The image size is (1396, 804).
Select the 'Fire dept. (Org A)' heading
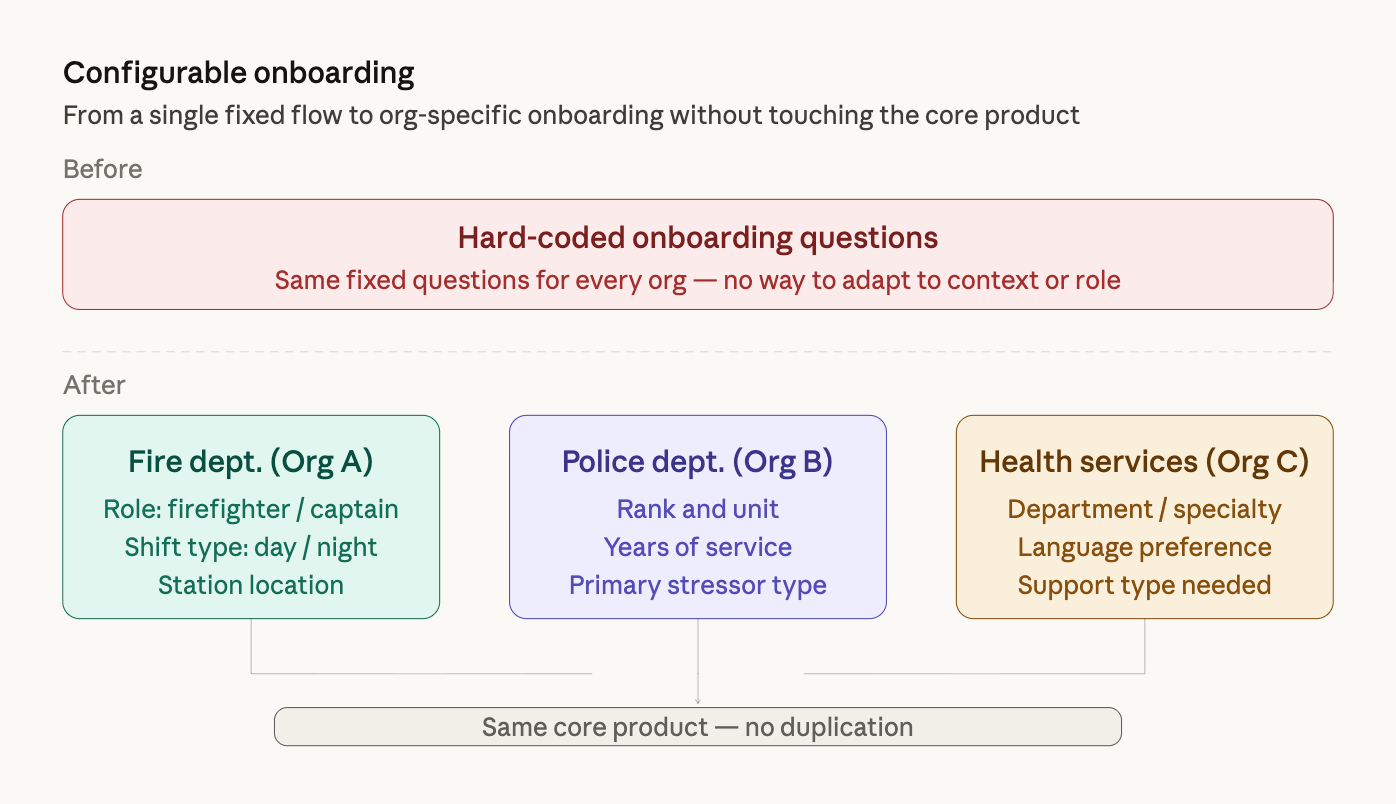pos(250,461)
